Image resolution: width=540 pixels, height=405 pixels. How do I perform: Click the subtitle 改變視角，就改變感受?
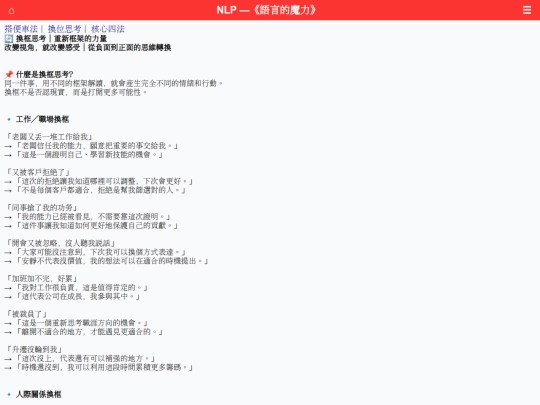tap(42, 48)
